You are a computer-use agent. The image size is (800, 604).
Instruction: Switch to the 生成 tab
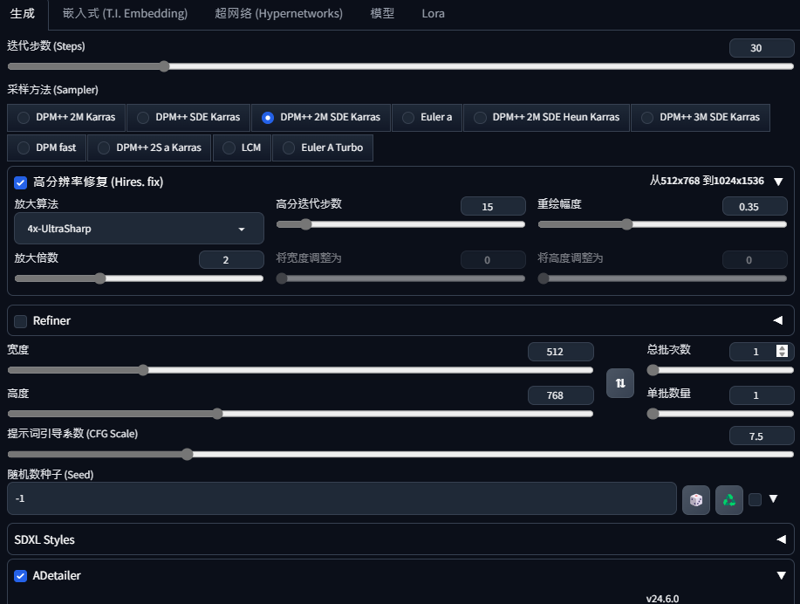[x=23, y=14]
